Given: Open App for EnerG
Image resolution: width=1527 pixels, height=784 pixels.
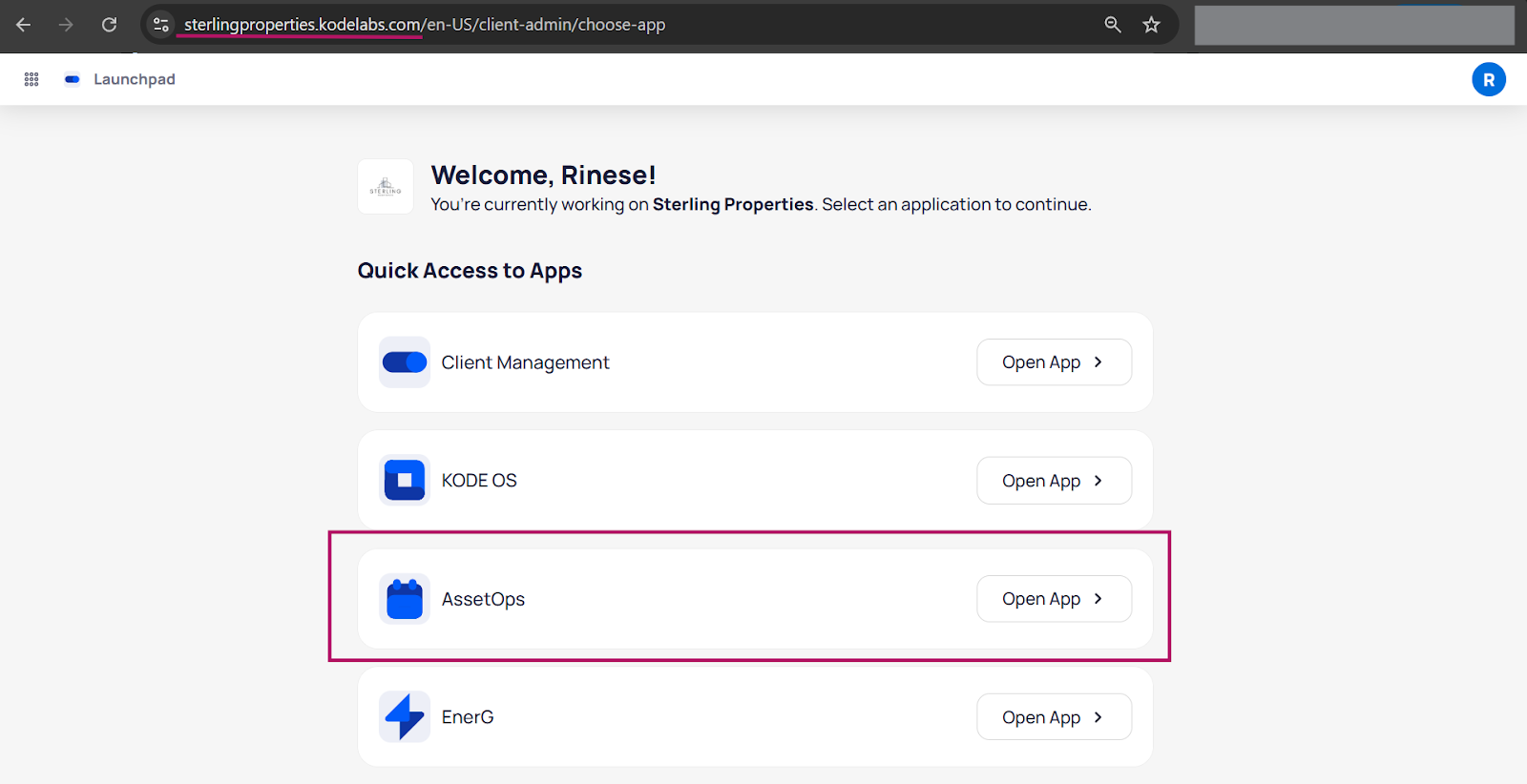Looking at the screenshot, I should tap(1054, 717).
